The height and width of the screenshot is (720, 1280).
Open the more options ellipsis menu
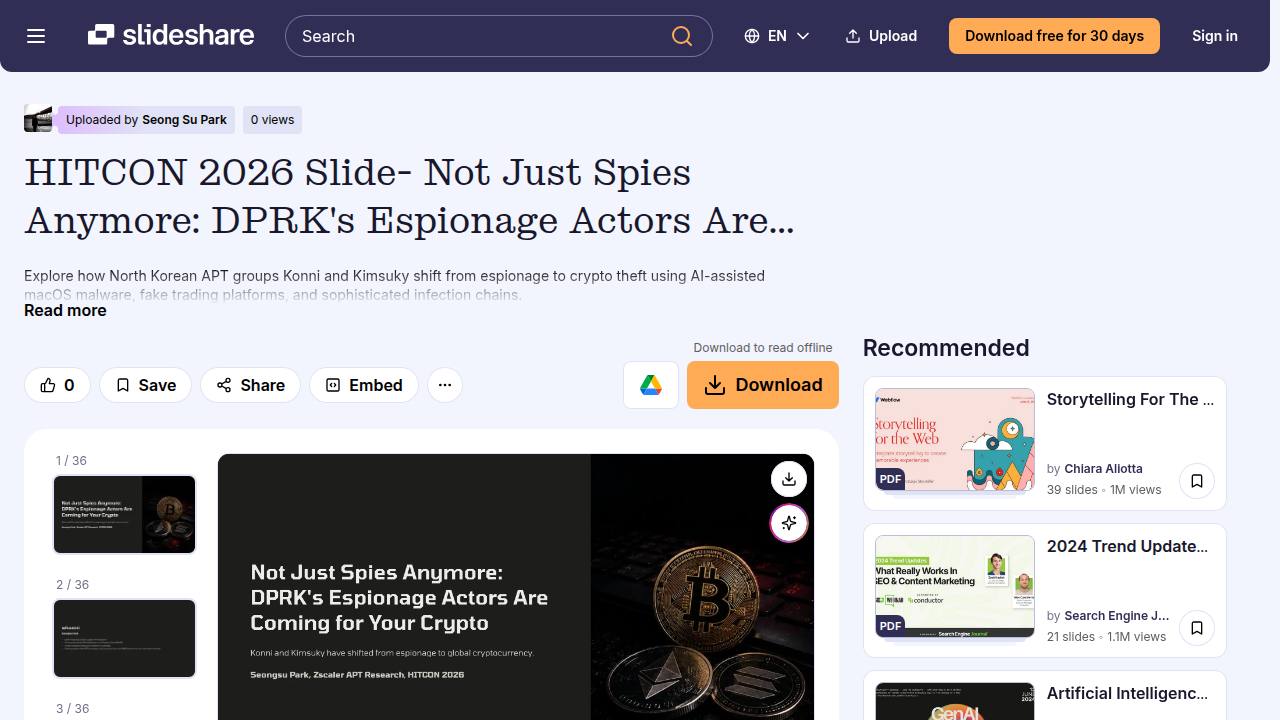[445, 385]
